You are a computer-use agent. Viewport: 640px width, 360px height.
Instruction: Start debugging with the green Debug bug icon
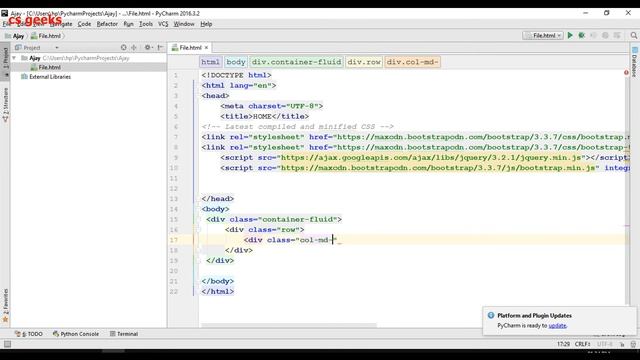pyautogui.click(x=582, y=36)
